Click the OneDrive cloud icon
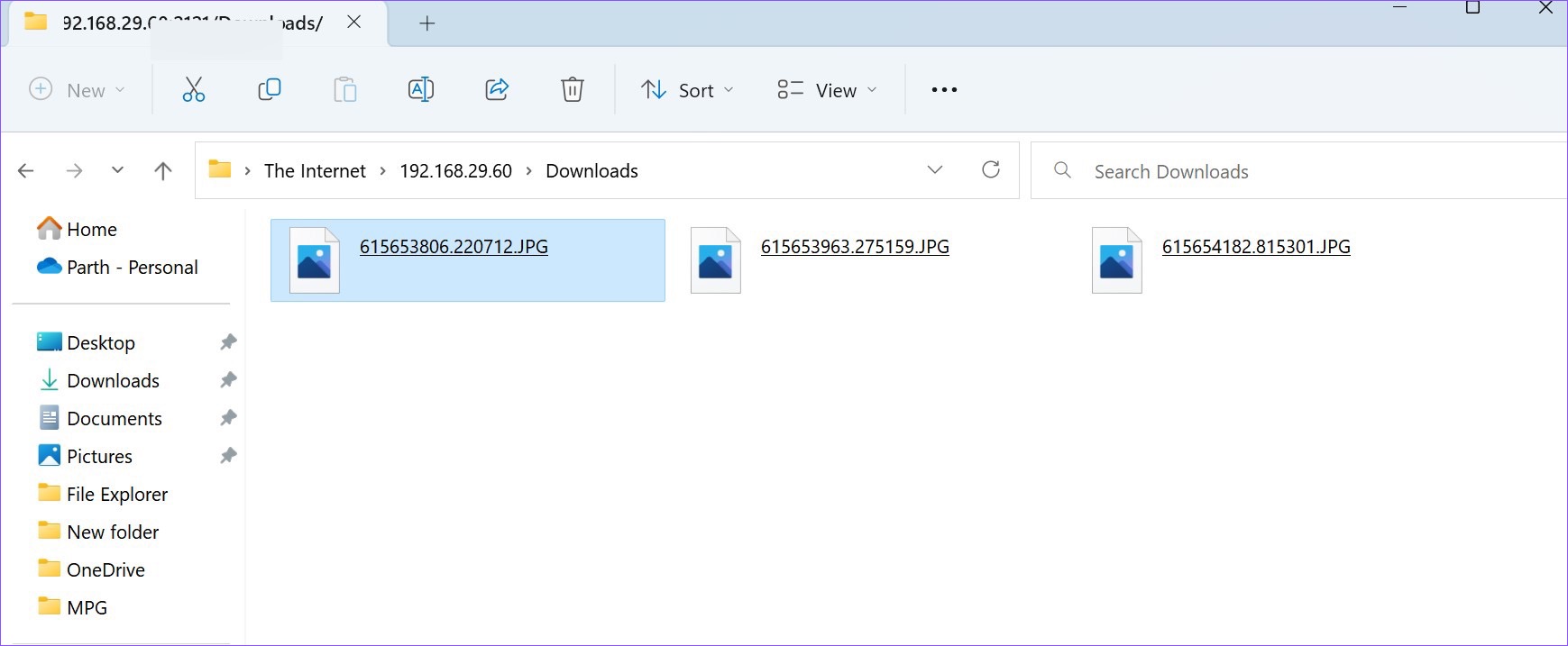1568x646 pixels. tap(49, 266)
